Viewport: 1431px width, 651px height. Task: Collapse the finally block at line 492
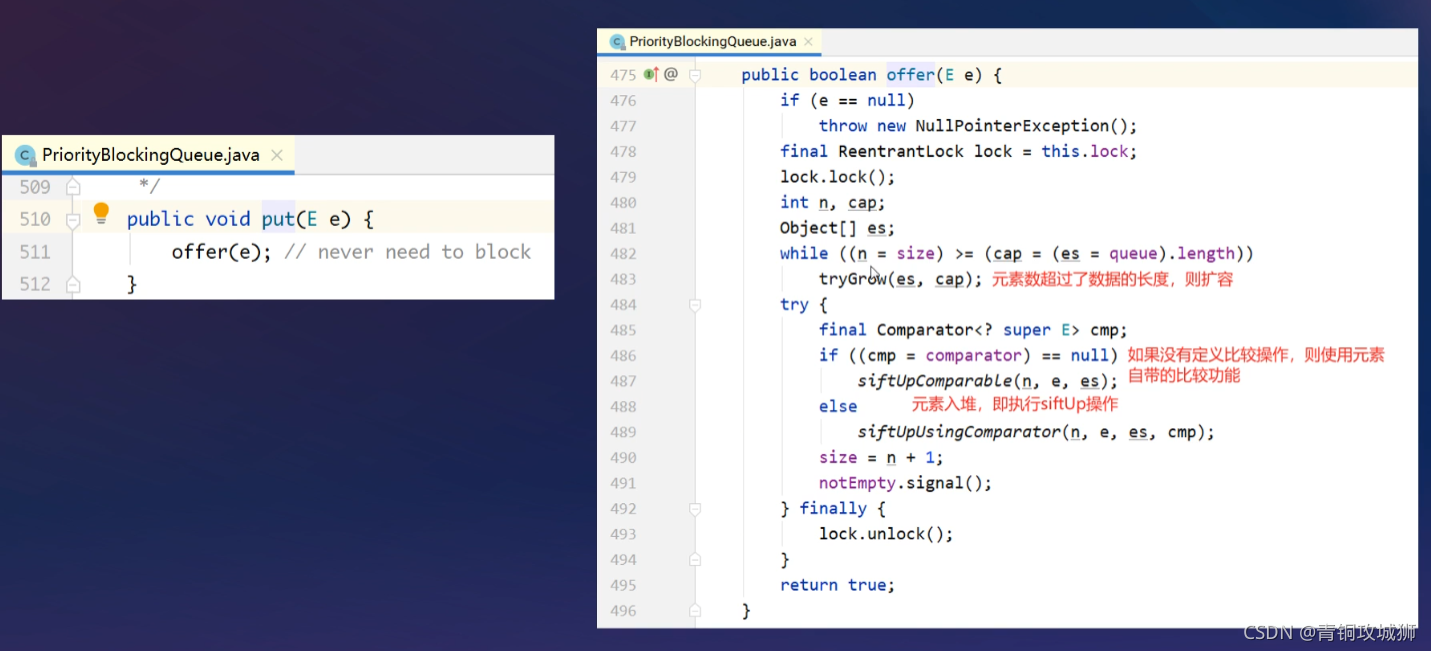(695, 509)
